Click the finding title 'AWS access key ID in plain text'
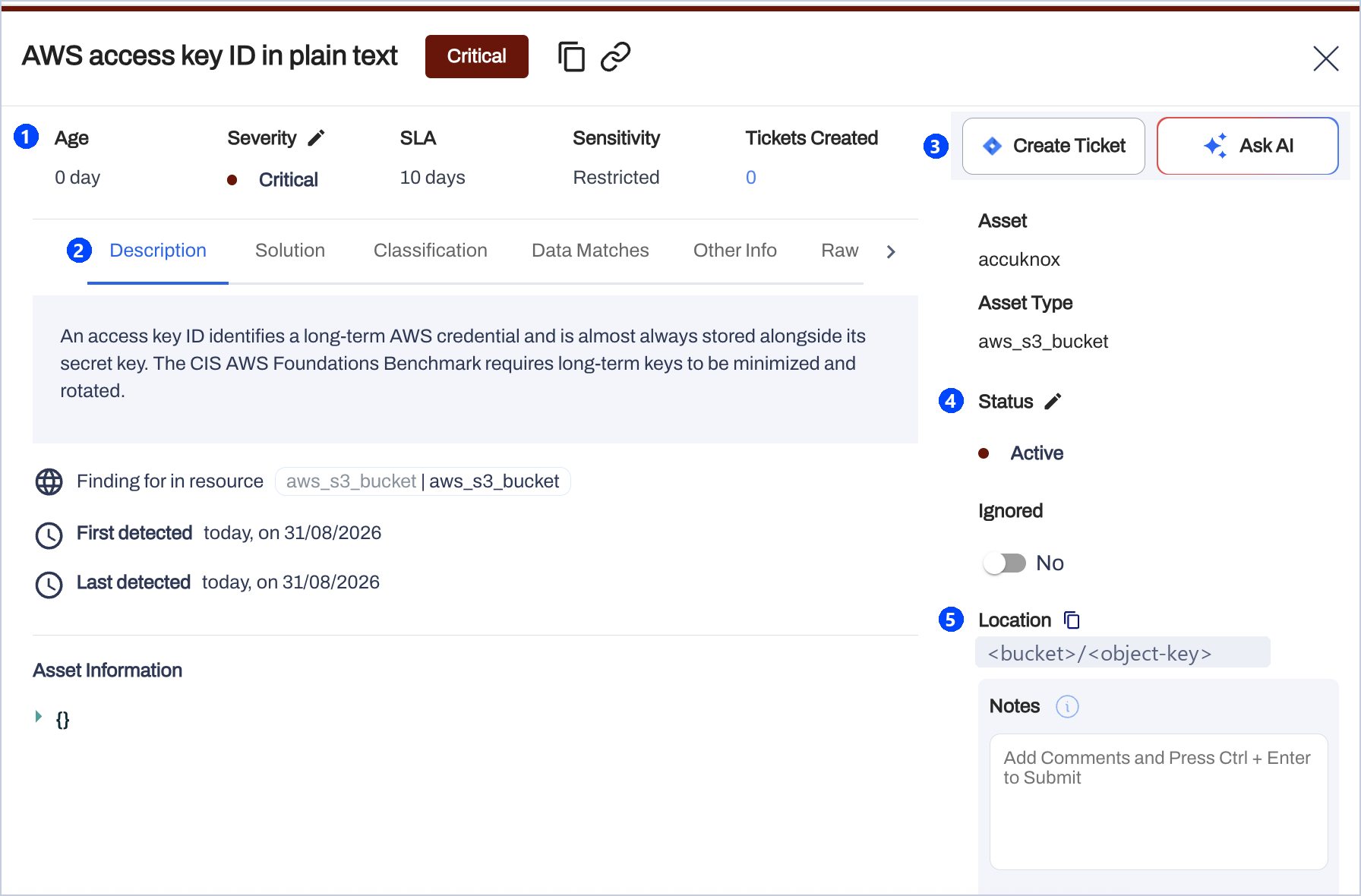Image resolution: width=1361 pixels, height=896 pixels. pos(210,56)
